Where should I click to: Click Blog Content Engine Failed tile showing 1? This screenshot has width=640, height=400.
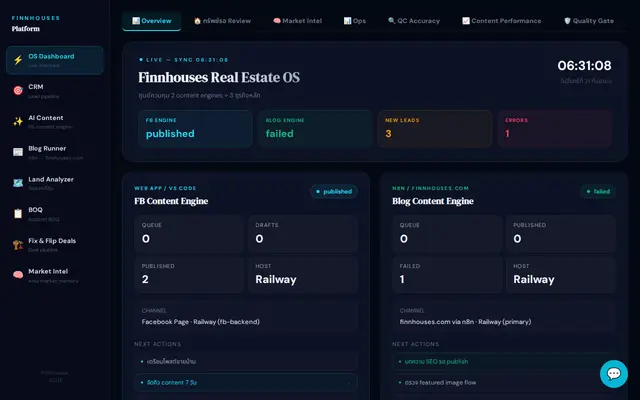pyautogui.click(x=447, y=275)
